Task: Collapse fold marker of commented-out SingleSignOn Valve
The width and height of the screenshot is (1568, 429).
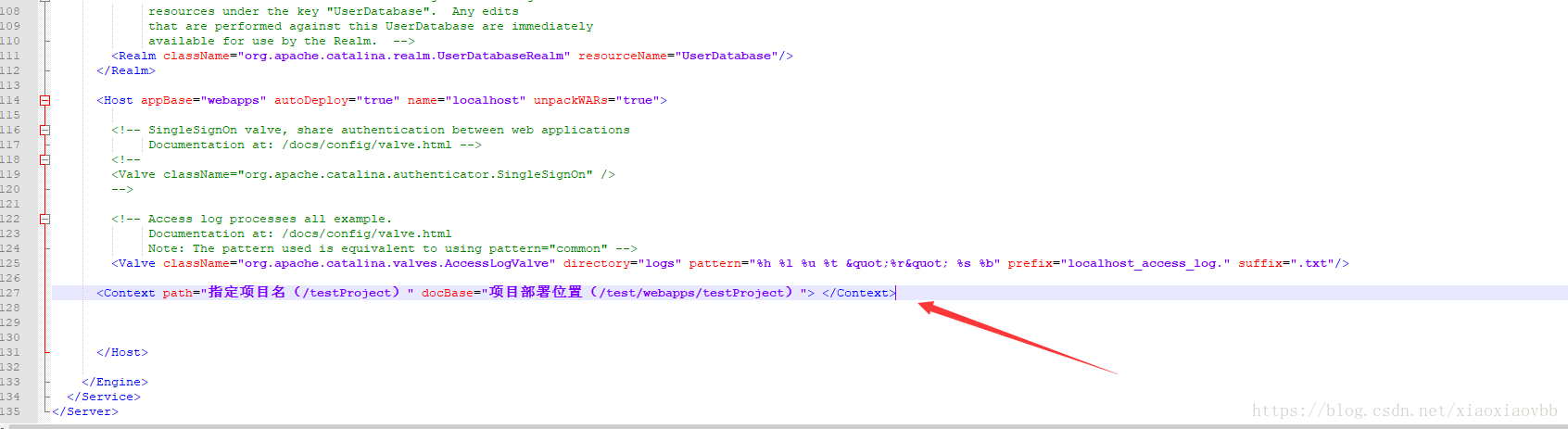Action: click(44, 159)
